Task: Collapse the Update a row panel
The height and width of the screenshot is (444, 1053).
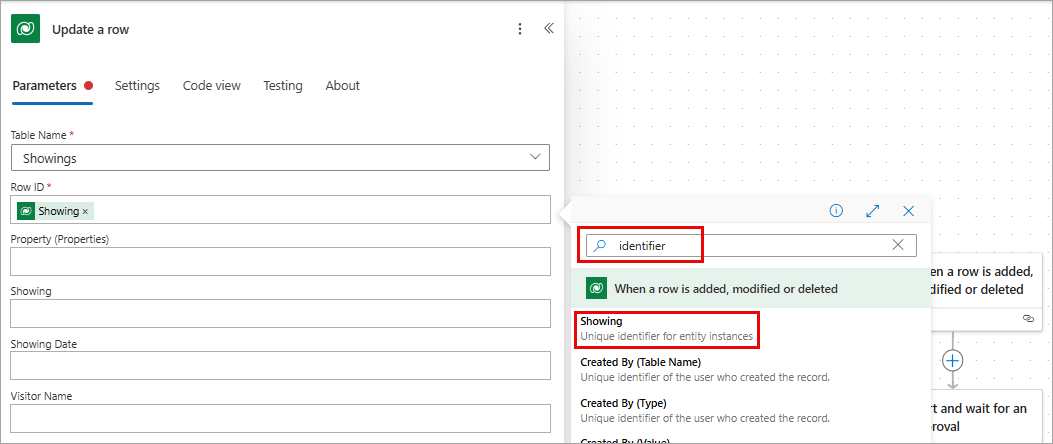Action: [x=549, y=29]
